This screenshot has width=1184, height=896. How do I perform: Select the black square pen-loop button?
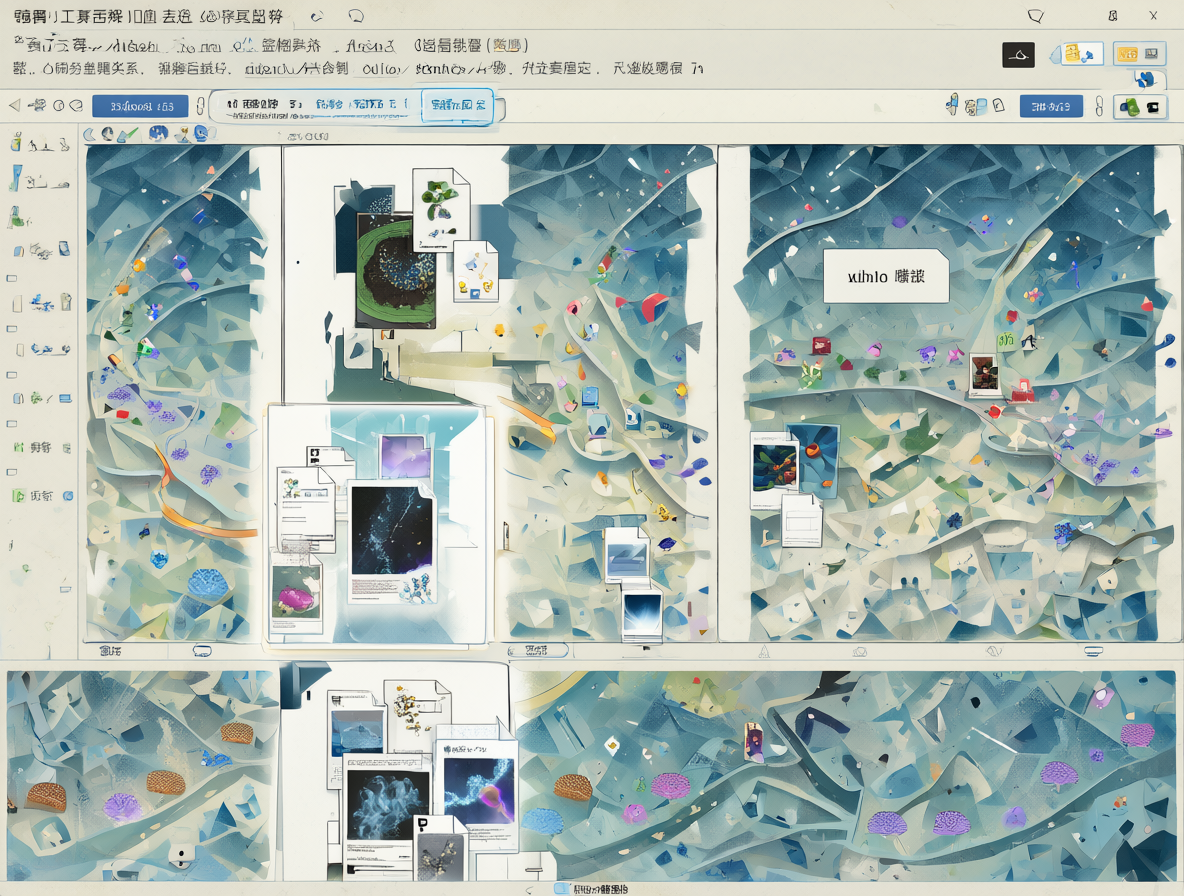(x=1018, y=55)
